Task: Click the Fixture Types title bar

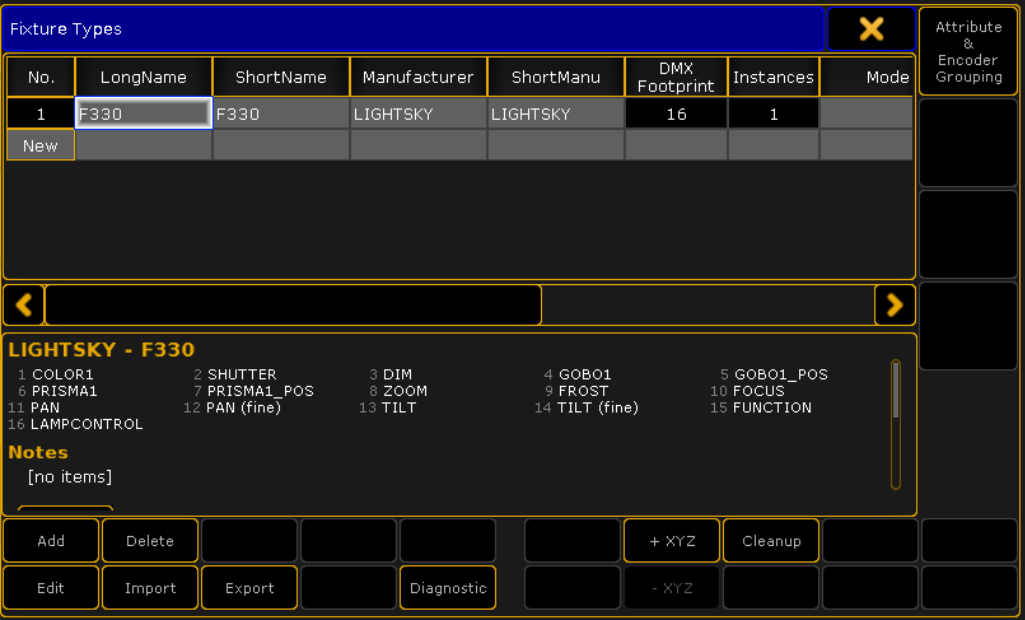Action: pos(413,29)
